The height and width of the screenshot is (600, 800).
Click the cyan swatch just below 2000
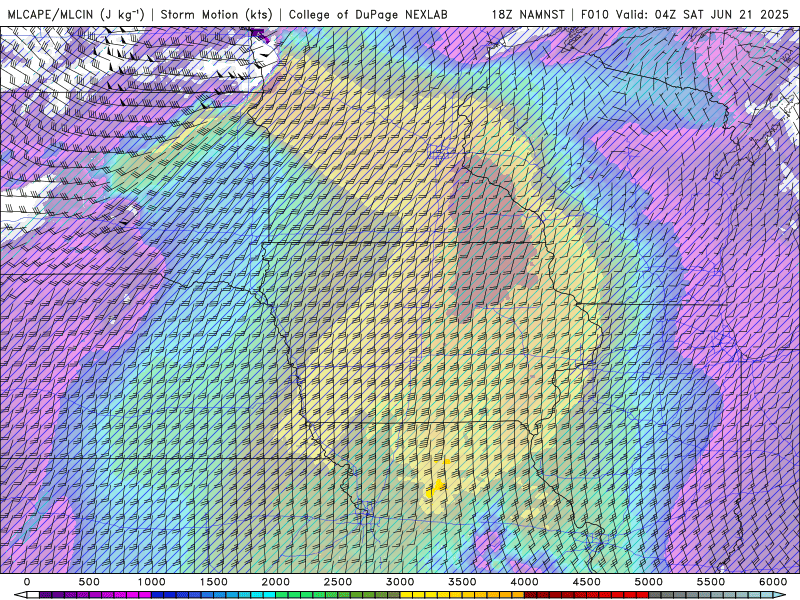point(269,595)
